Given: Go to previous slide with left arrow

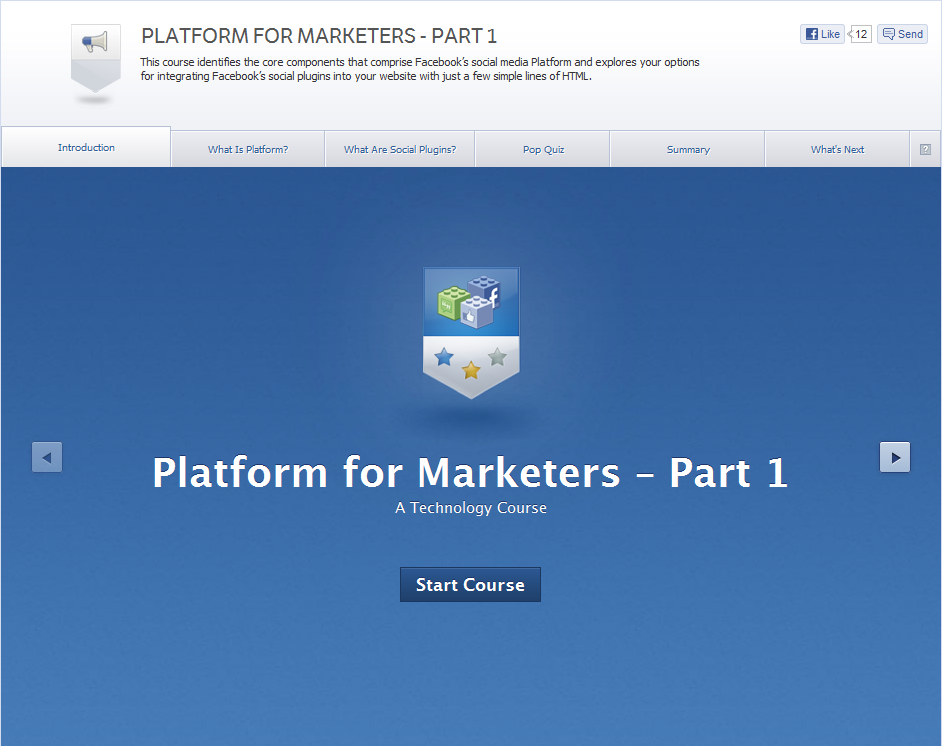Looking at the screenshot, I should 47,457.
